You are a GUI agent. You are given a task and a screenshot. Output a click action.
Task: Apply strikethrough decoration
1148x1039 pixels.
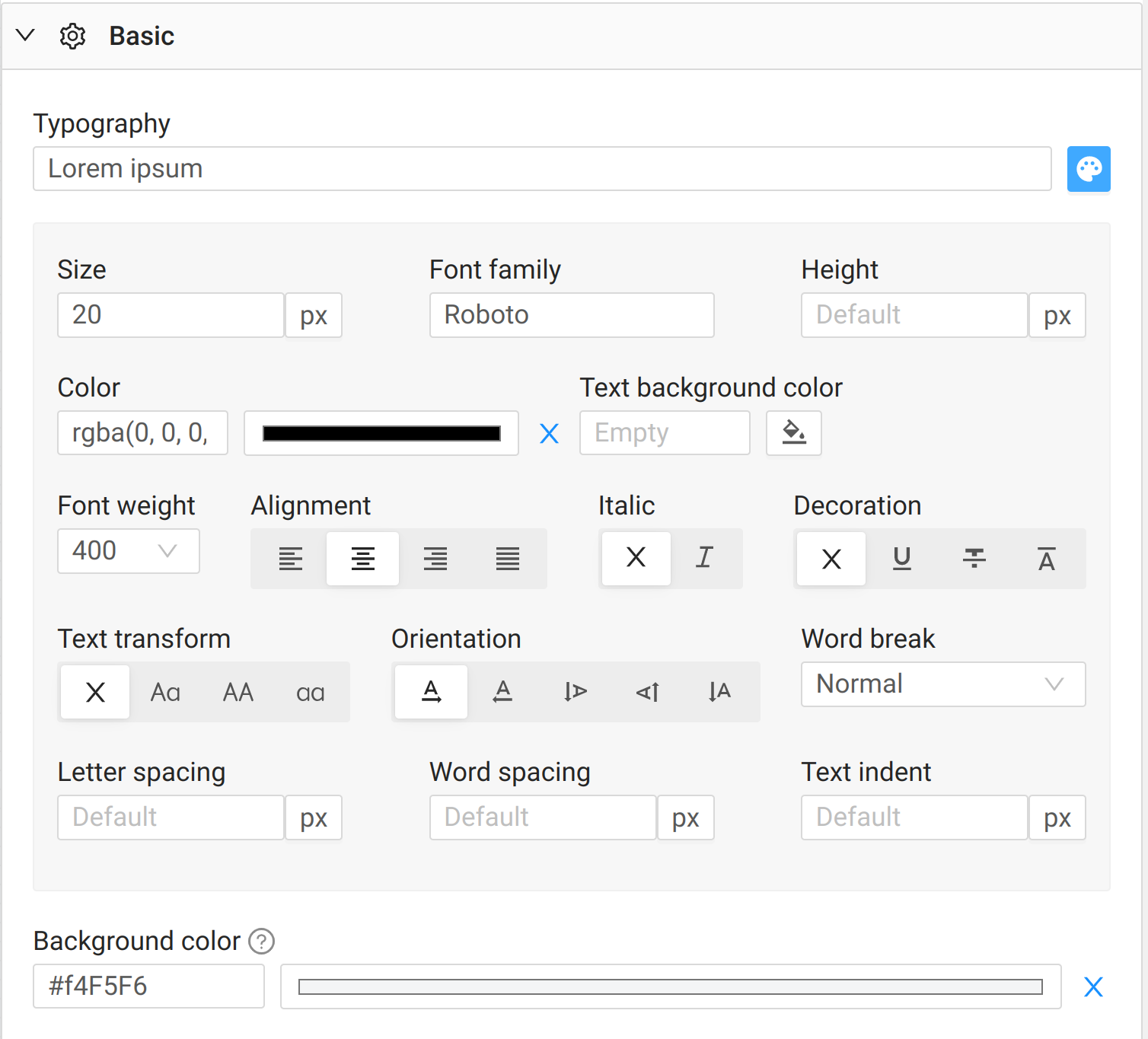974,559
